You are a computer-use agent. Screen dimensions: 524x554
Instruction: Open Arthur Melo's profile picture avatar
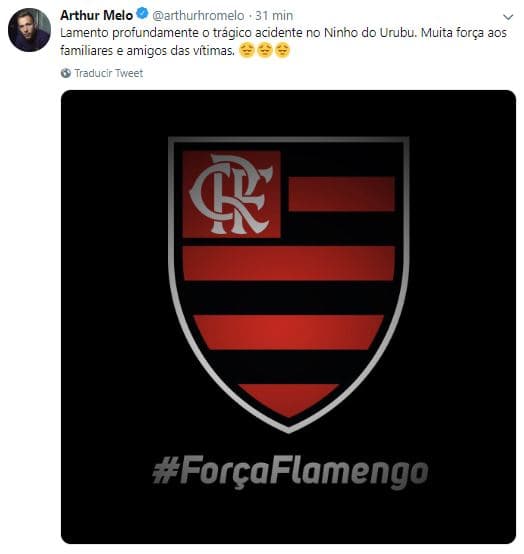click(x=29, y=30)
